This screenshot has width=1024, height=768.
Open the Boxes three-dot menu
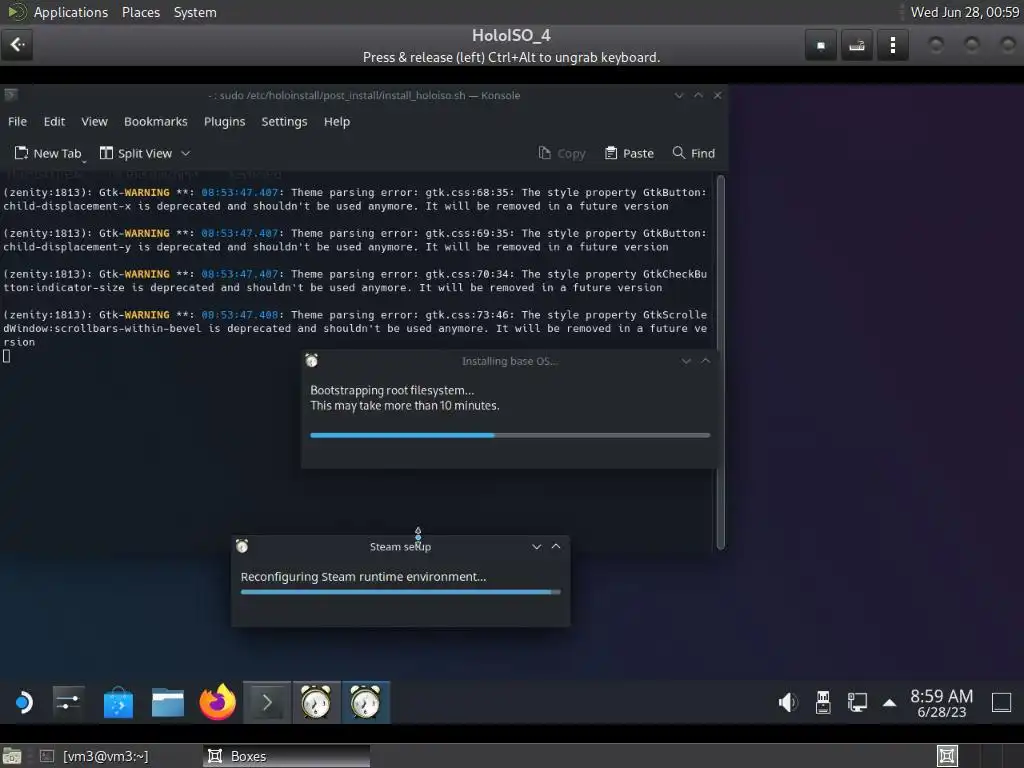click(893, 45)
